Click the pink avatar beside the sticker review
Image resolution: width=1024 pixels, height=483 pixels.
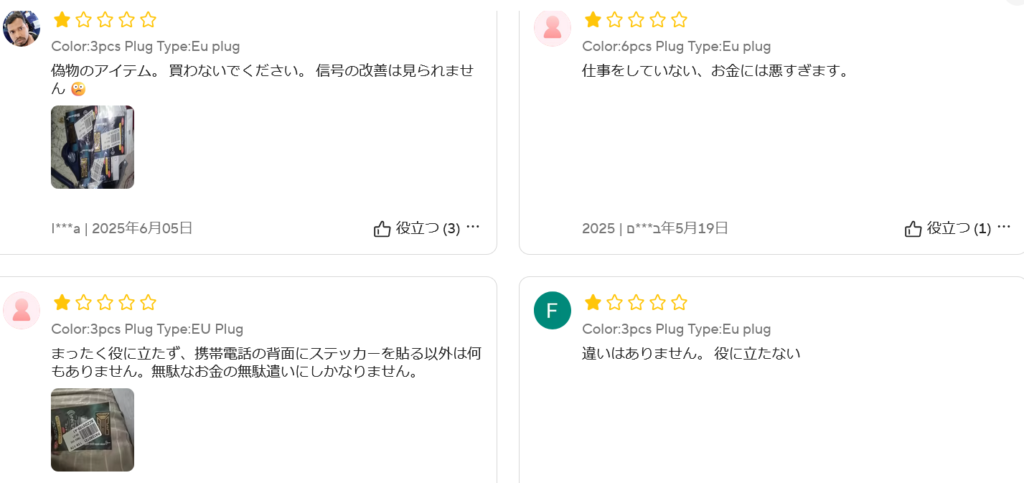(22, 311)
